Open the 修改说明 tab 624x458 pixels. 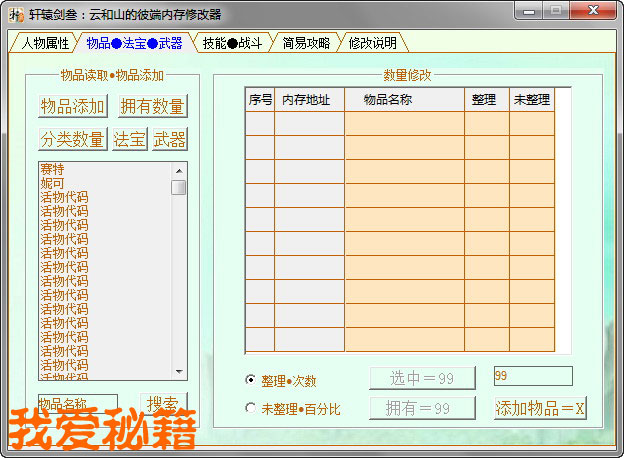coord(373,43)
